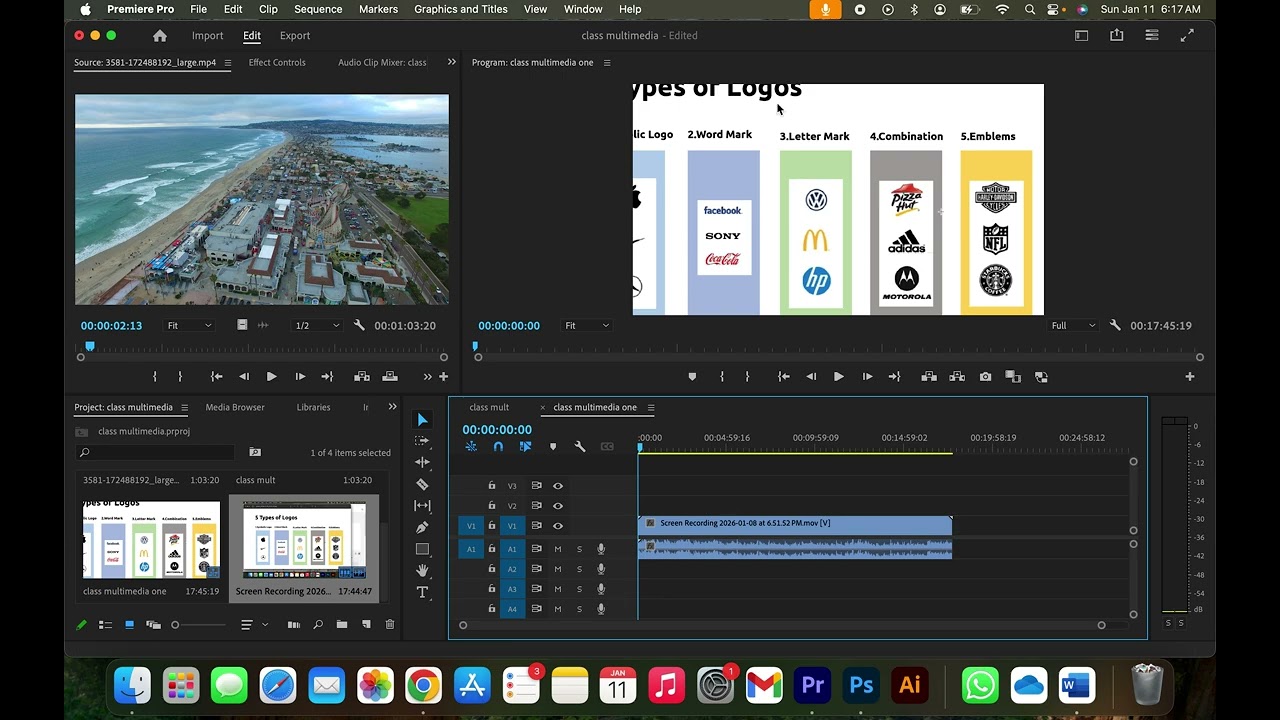
Task: Toggle V3 track output eye
Action: pos(558,486)
